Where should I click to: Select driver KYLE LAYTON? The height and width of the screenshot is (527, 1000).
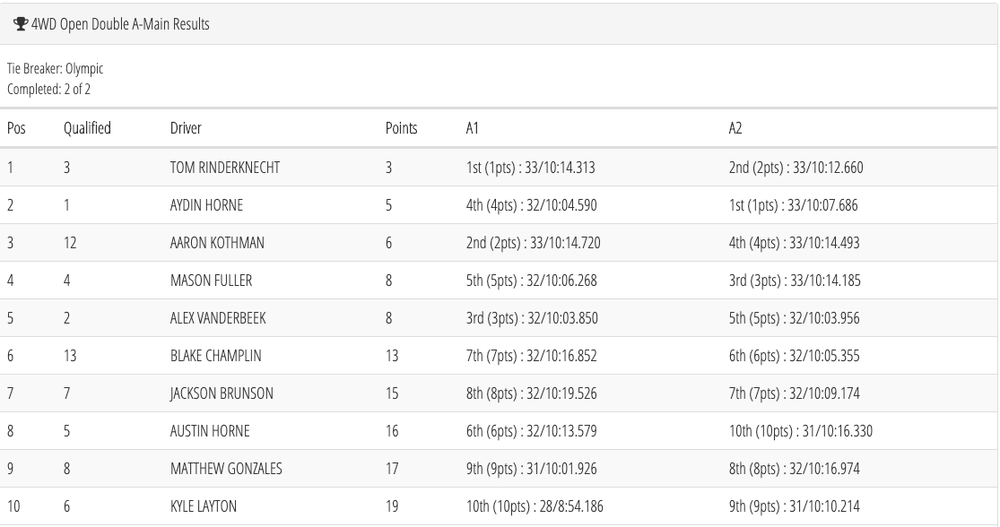point(204,507)
